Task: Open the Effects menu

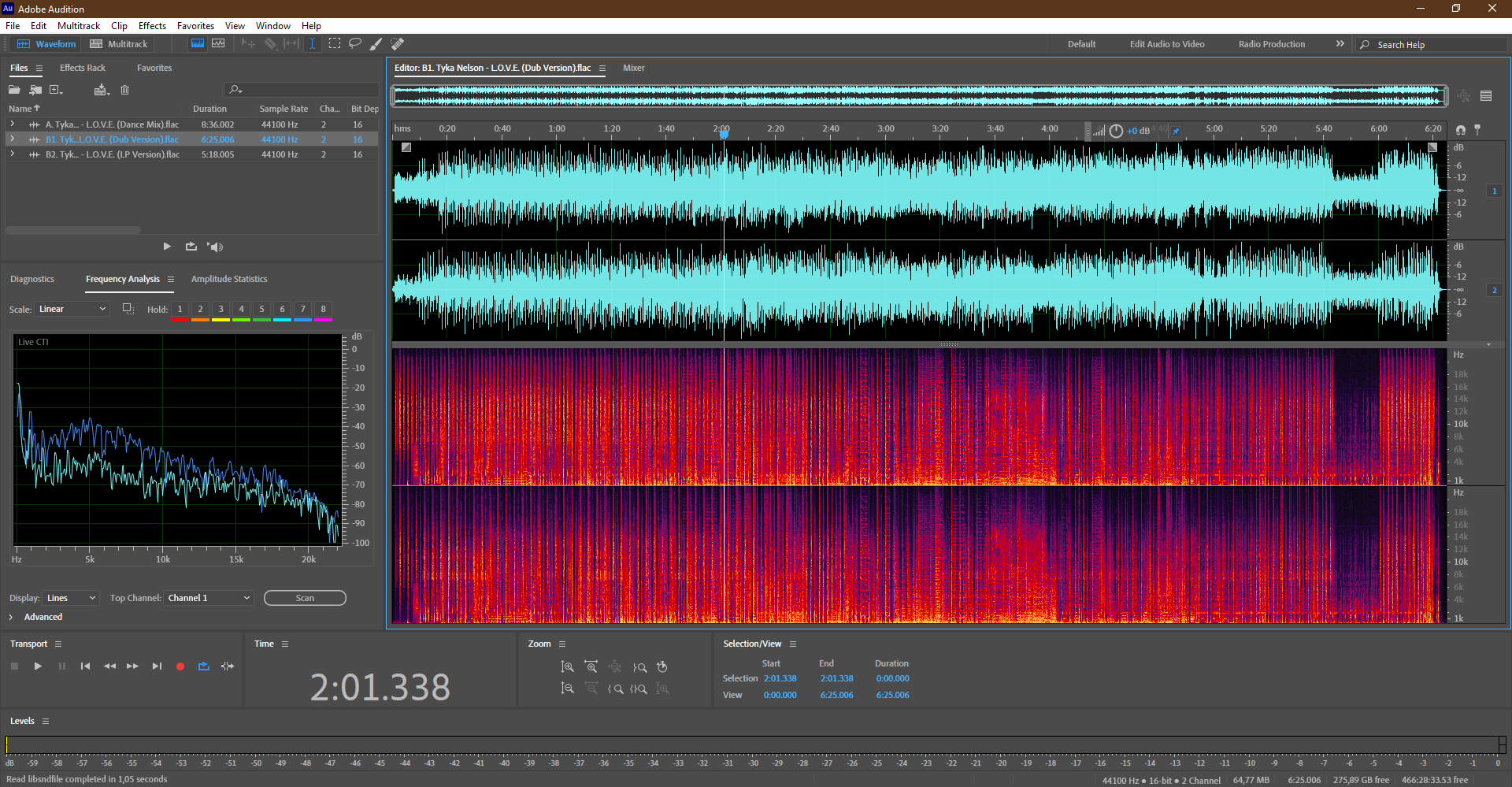Action: pos(152,26)
